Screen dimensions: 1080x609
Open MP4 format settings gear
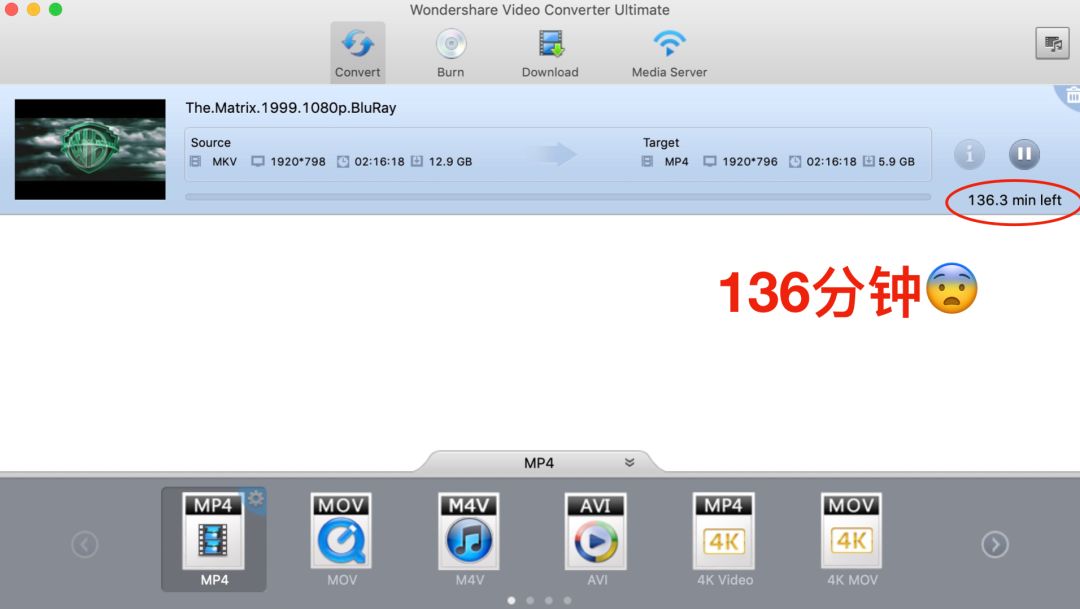click(x=256, y=498)
